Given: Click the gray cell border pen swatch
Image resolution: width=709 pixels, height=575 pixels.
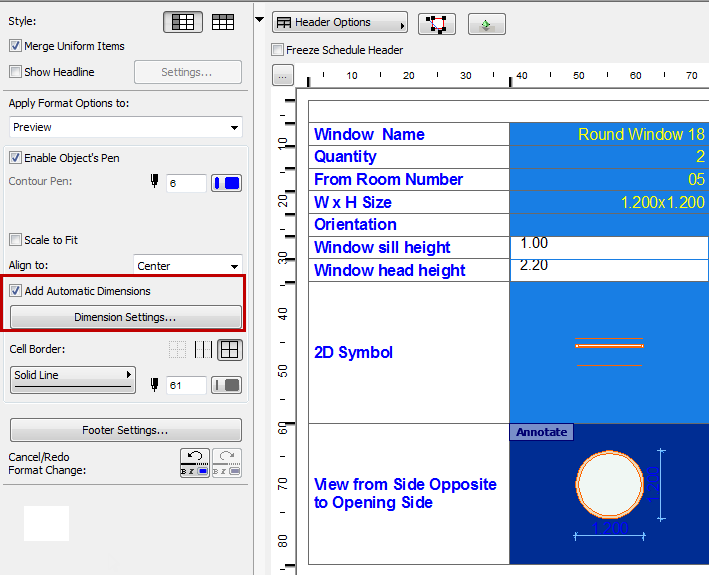Looking at the screenshot, I should click(x=227, y=385).
